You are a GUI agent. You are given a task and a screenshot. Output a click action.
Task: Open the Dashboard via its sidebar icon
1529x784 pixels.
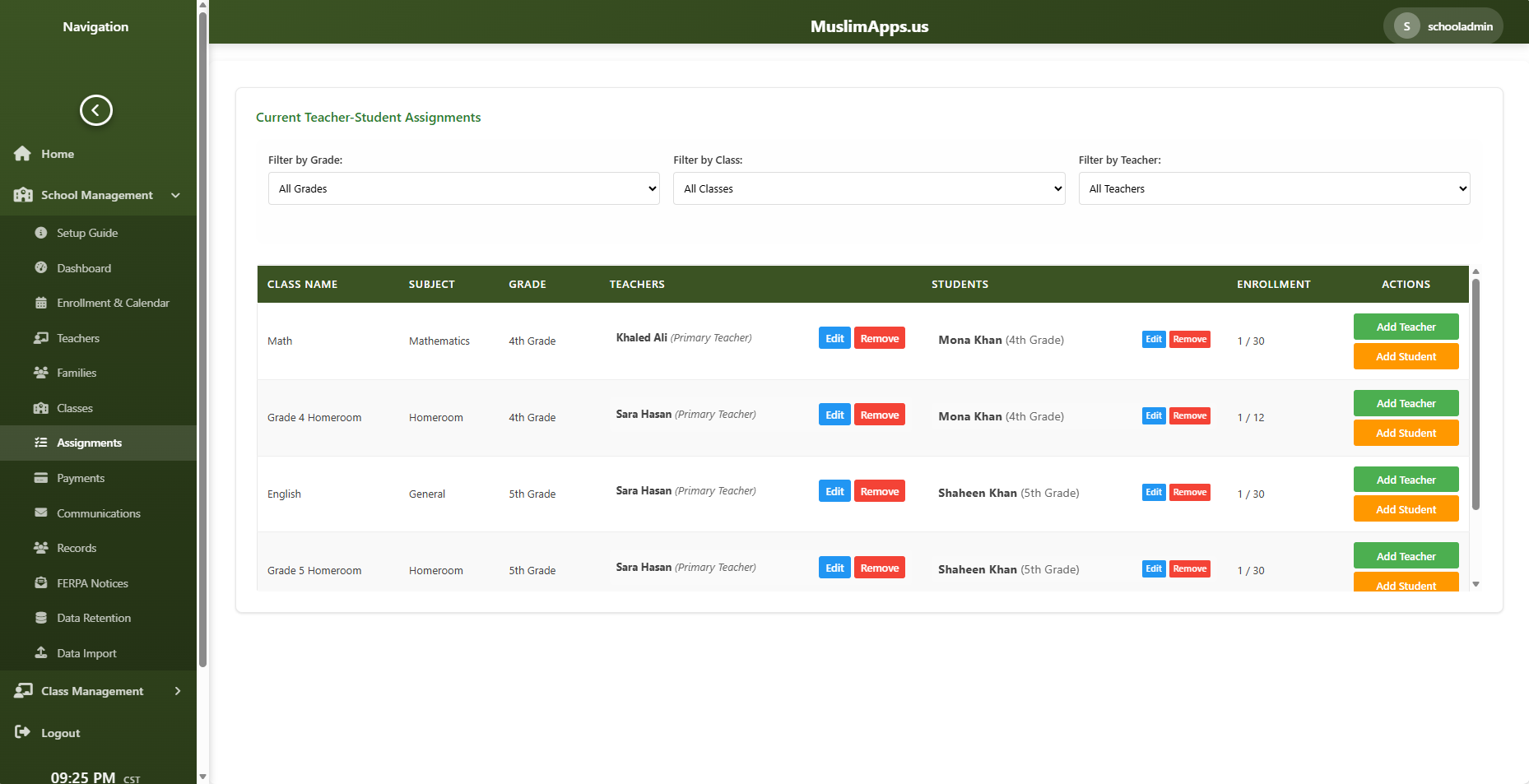40,268
